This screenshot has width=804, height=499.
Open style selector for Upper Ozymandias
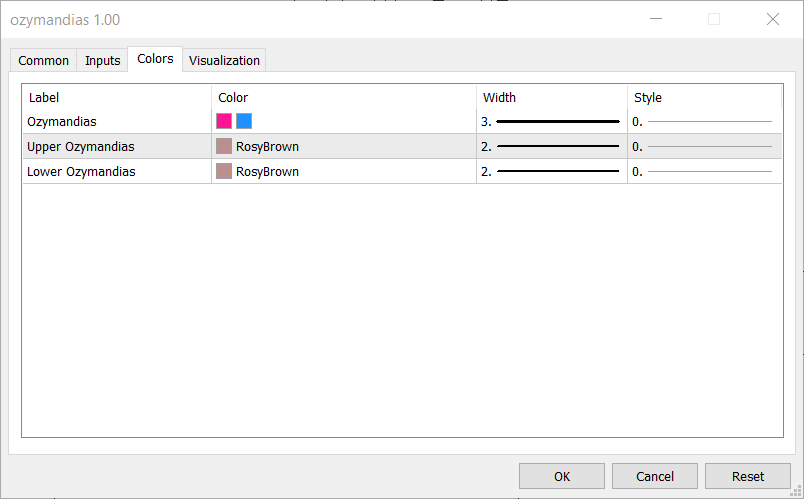[705, 146]
